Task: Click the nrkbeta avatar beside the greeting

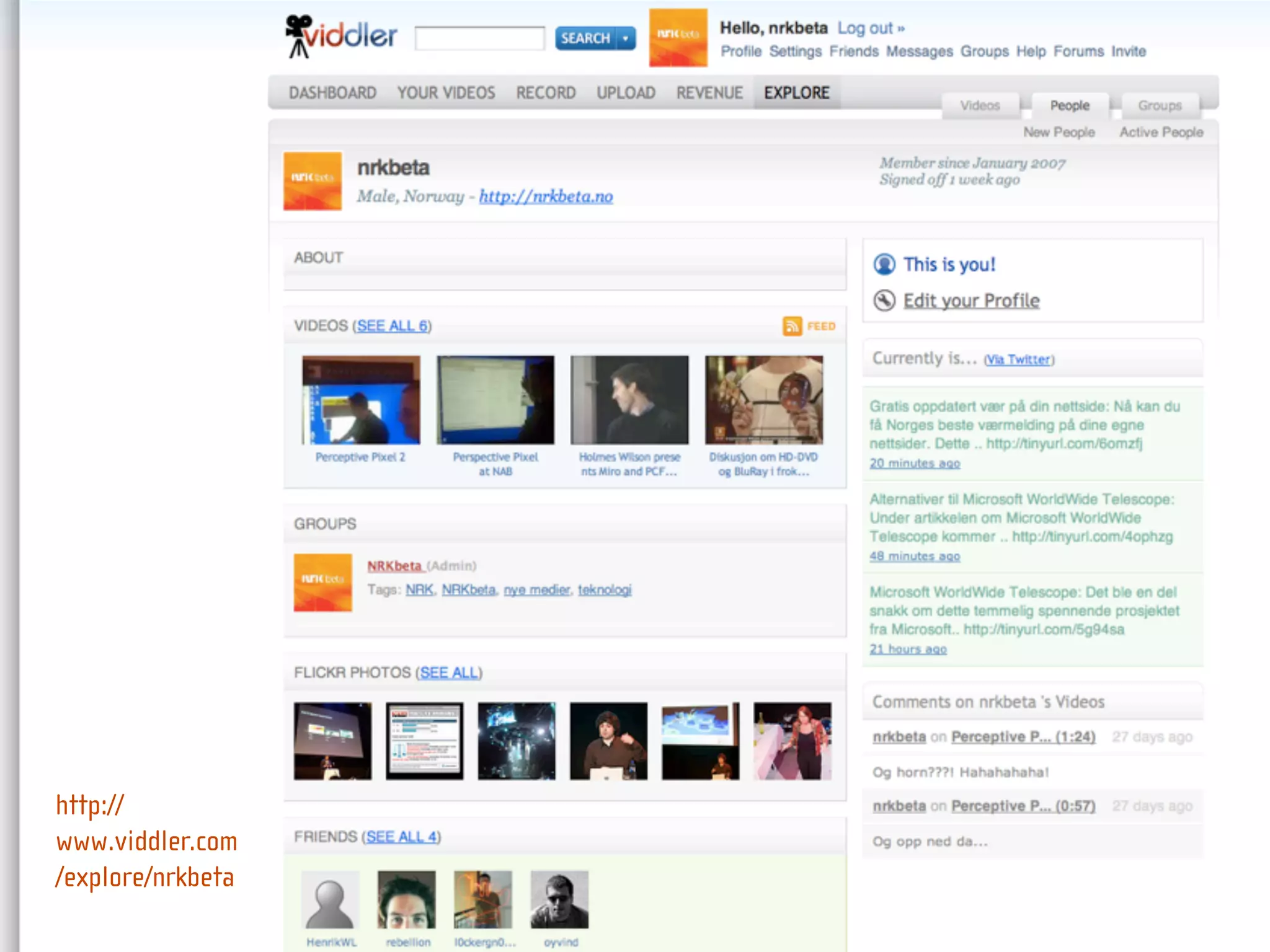Action: 678,38
